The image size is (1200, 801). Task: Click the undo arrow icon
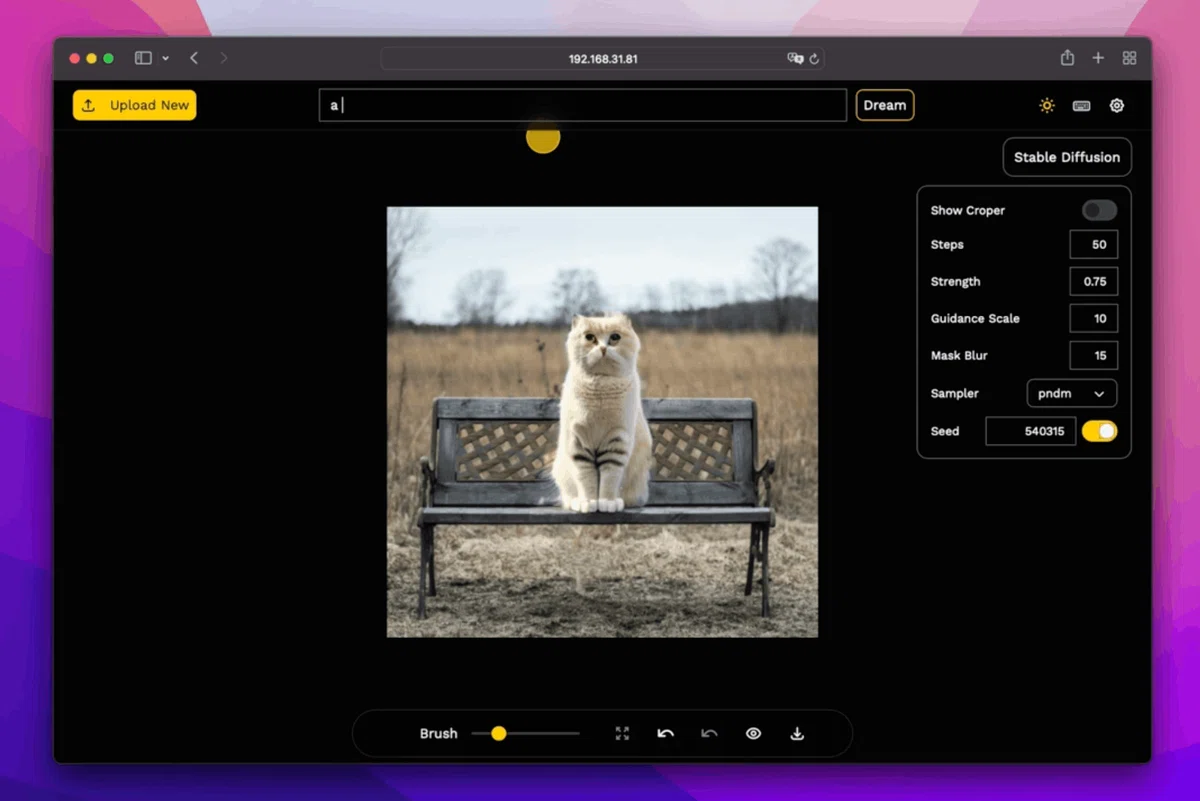click(666, 733)
